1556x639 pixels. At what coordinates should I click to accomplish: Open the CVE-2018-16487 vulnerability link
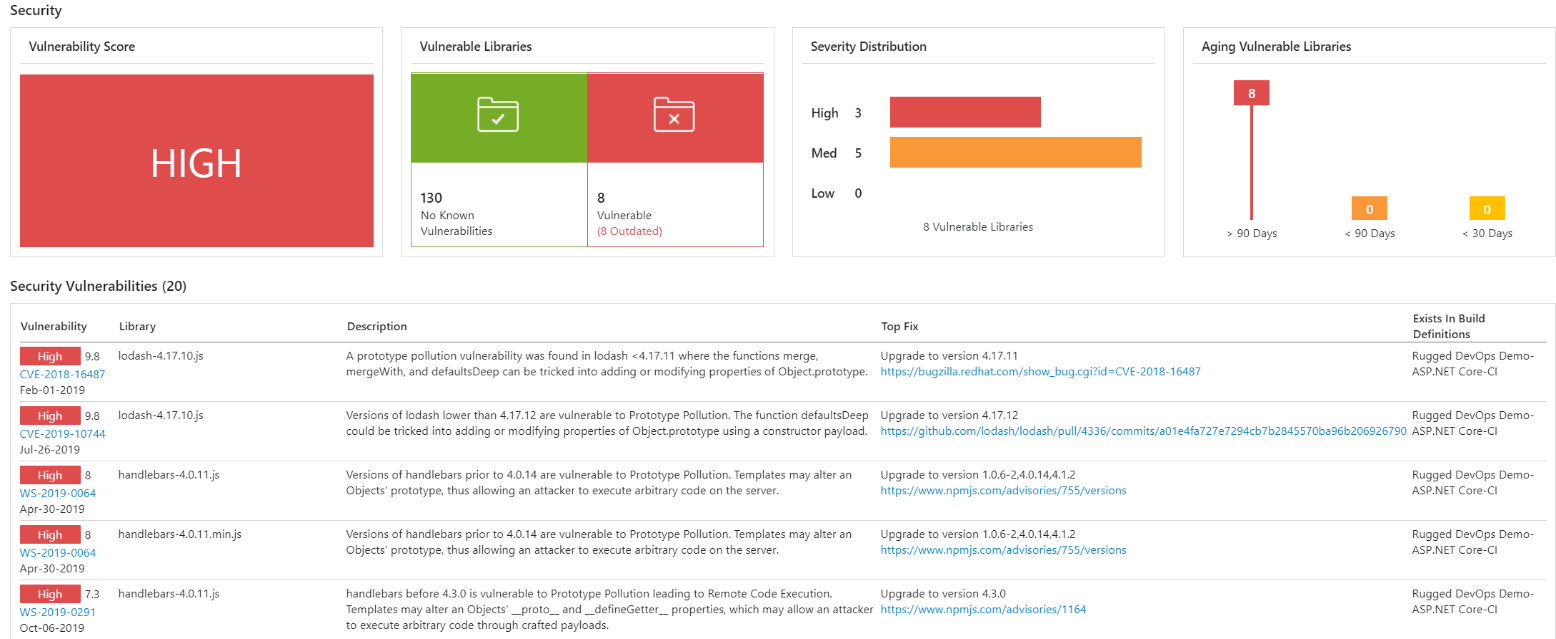pyautogui.click(x=63, y=374)
